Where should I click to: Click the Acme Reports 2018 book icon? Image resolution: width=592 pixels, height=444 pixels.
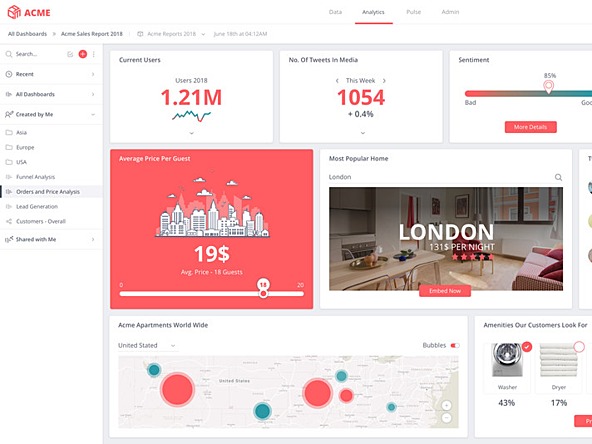click(140, 34)
